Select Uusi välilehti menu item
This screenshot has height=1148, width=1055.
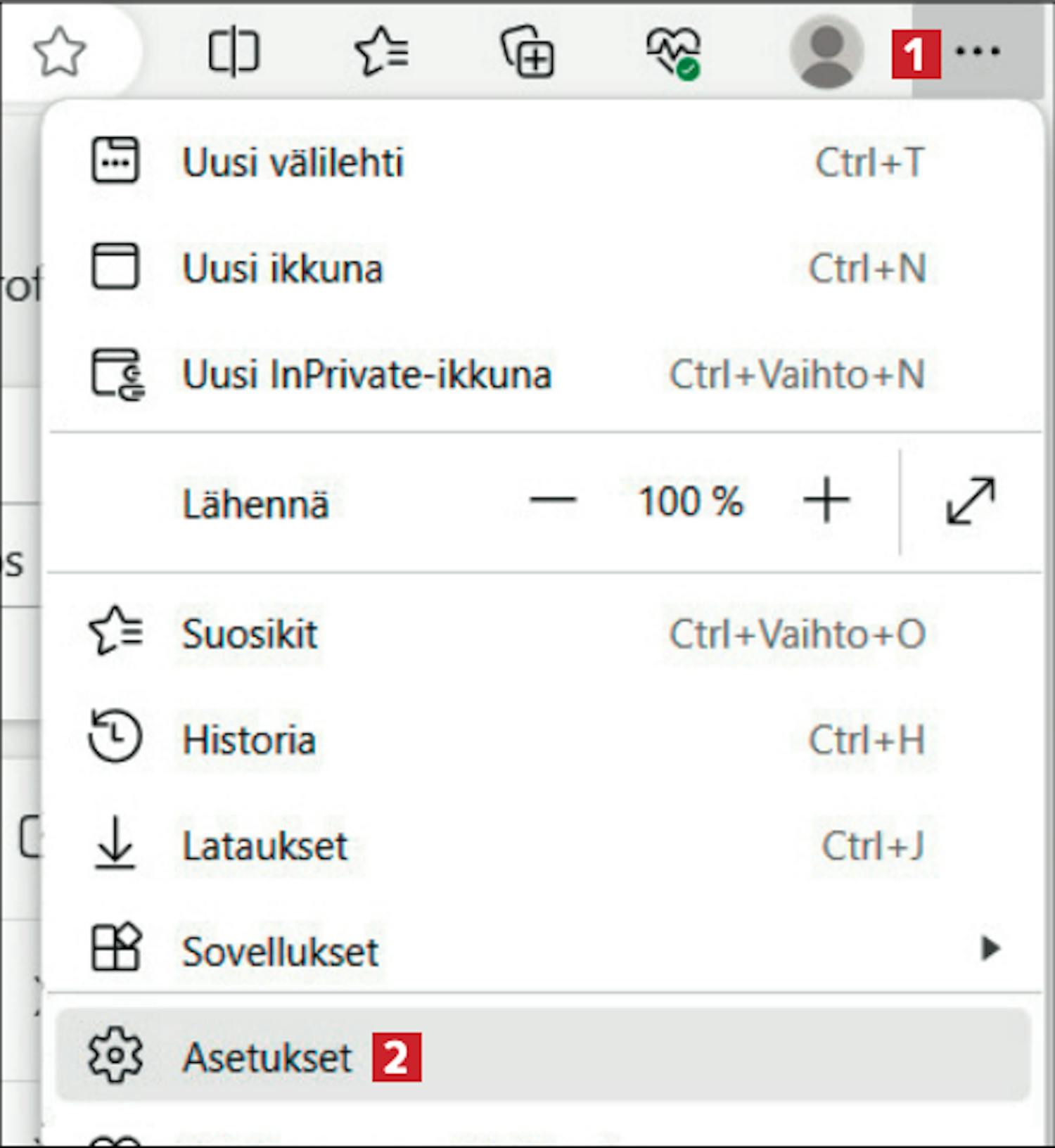click(293, 162)
